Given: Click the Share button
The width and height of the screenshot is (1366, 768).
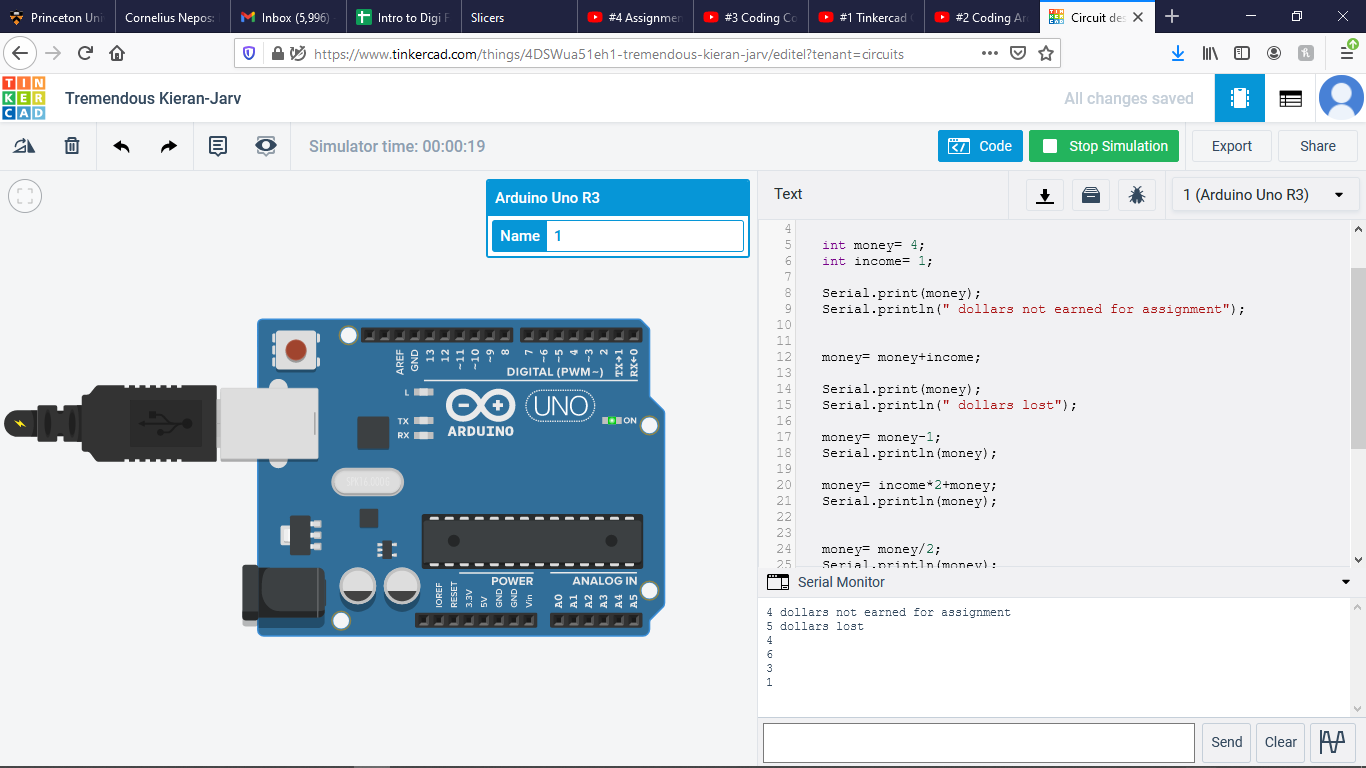Looking at the screenshot, I should point(1317,146).
